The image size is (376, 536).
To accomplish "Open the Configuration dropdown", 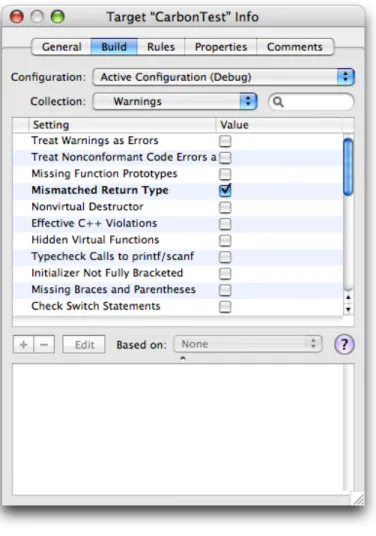I will pyautogui.click(x=224, y=77).
